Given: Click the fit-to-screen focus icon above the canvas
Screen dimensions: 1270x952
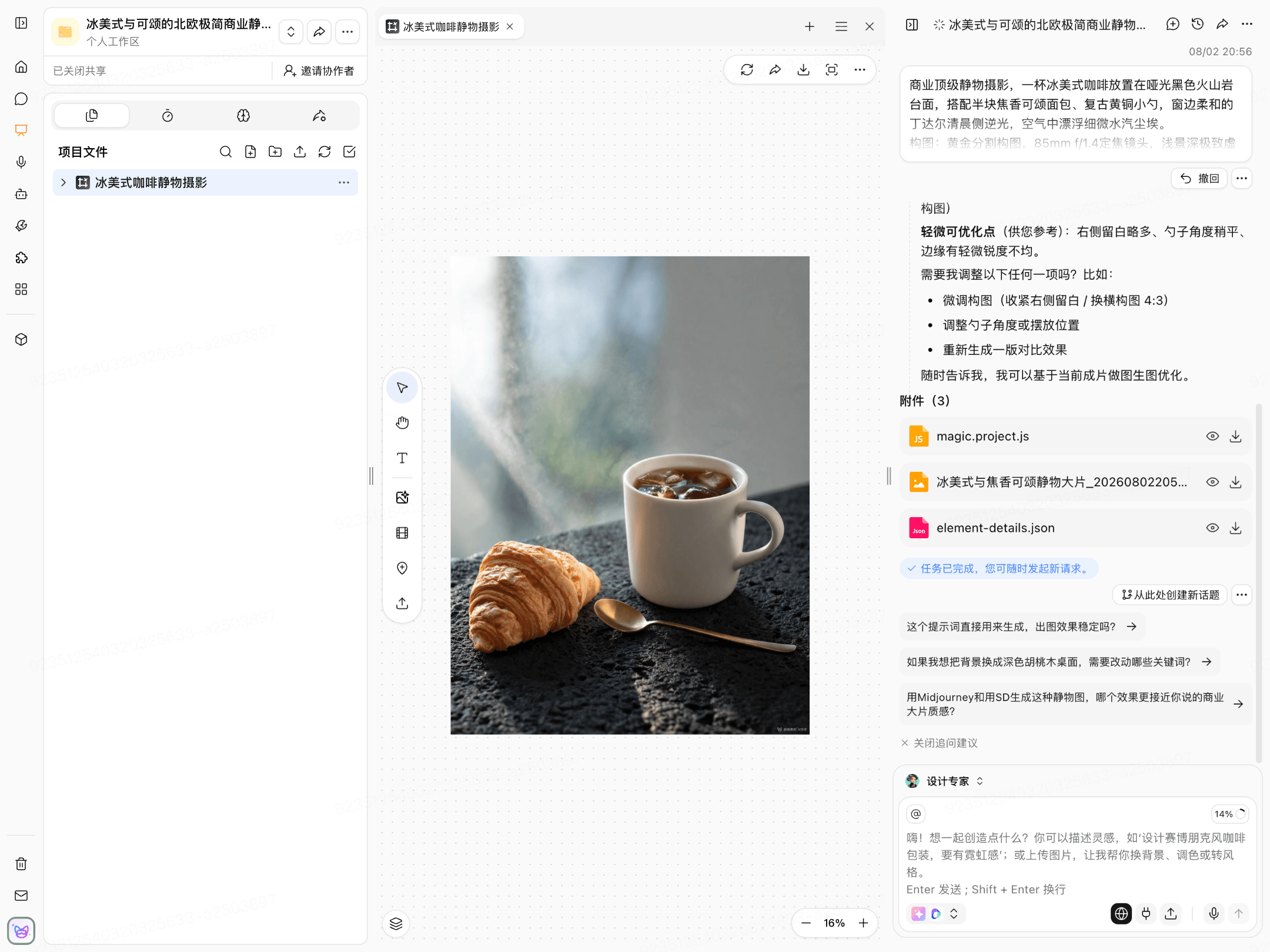Looking at the screenshot, I should (x=831, y=70).
